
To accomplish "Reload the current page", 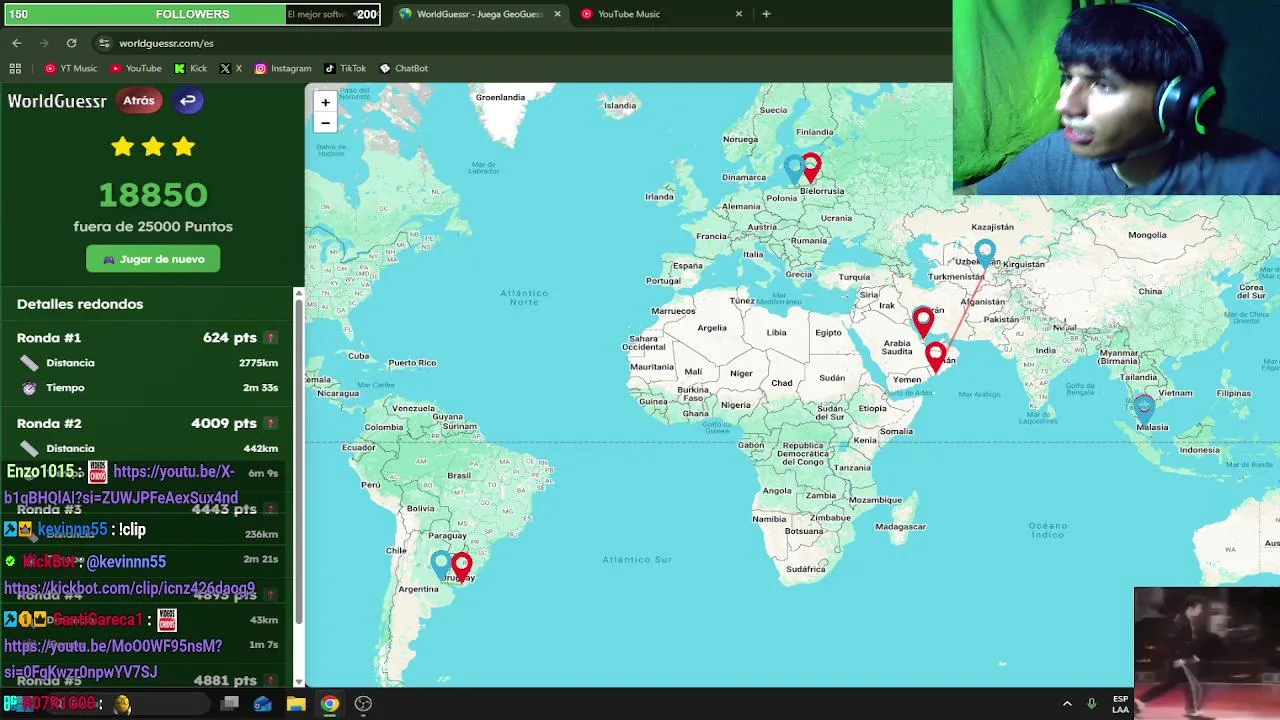I will 71,43.
